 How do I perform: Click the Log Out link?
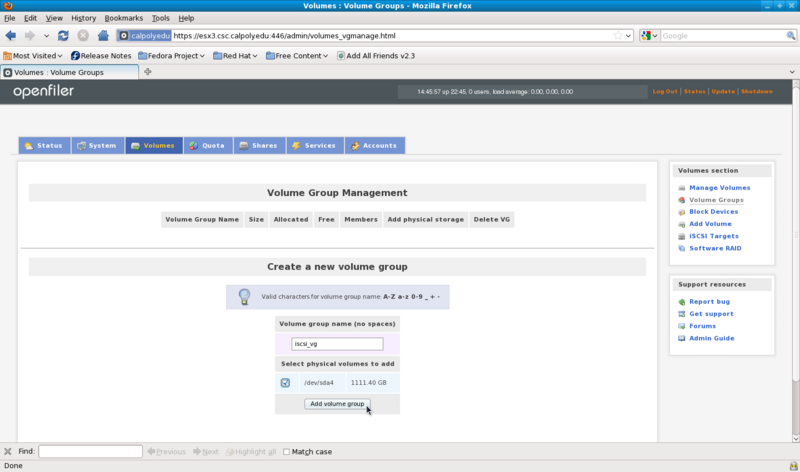click(665, 91)
